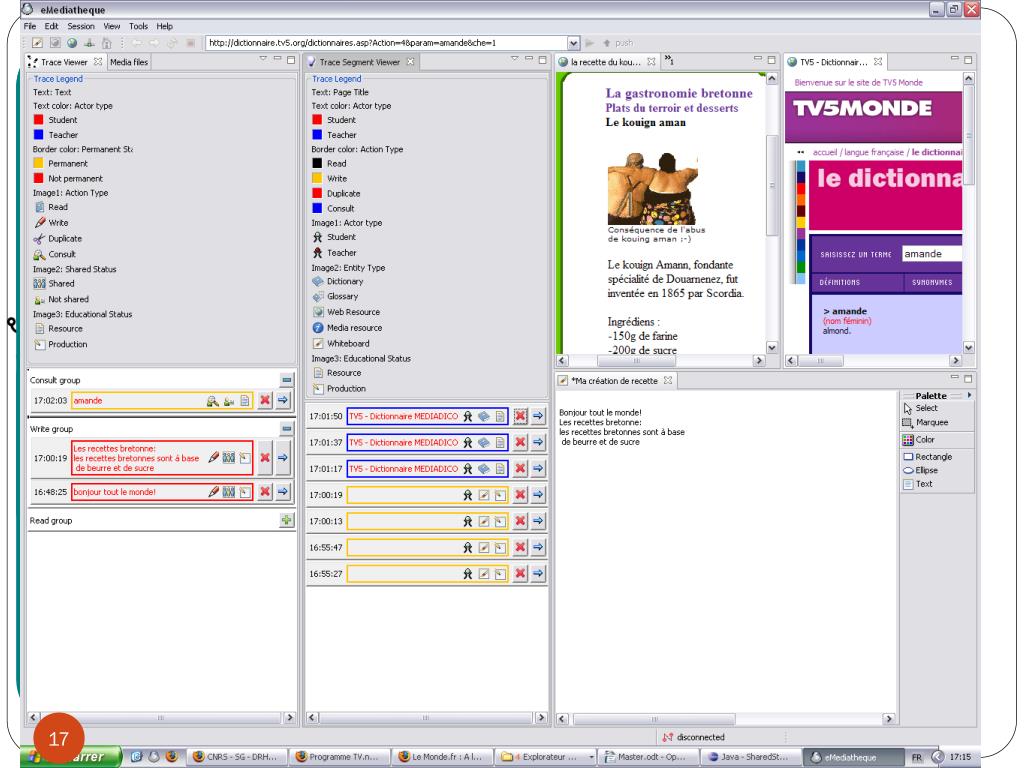The height and width of the screenshot is (768, 1024).
Task: Pick the Ellipse tool in Palette
Action: [921, 470]
